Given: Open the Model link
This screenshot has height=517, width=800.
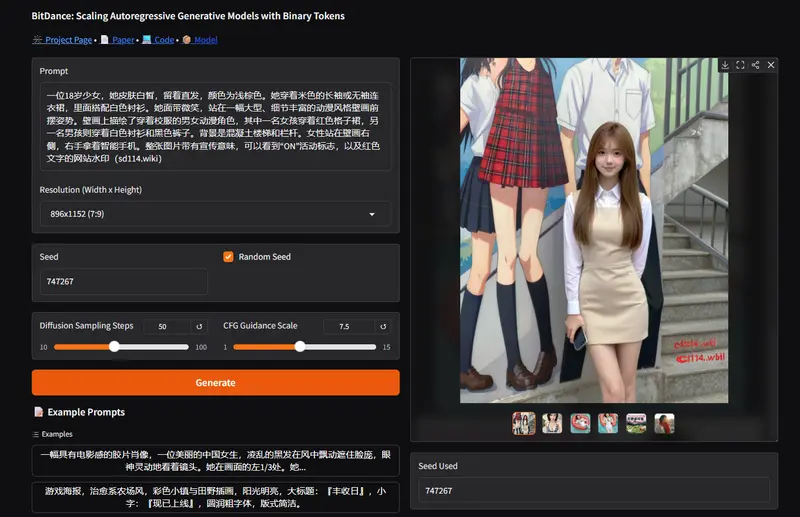Looking at the screenshot, I should click(x=200, y=40).
